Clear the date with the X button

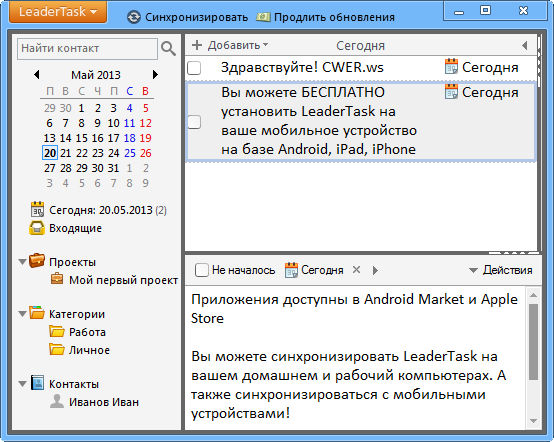pos(356,270)
